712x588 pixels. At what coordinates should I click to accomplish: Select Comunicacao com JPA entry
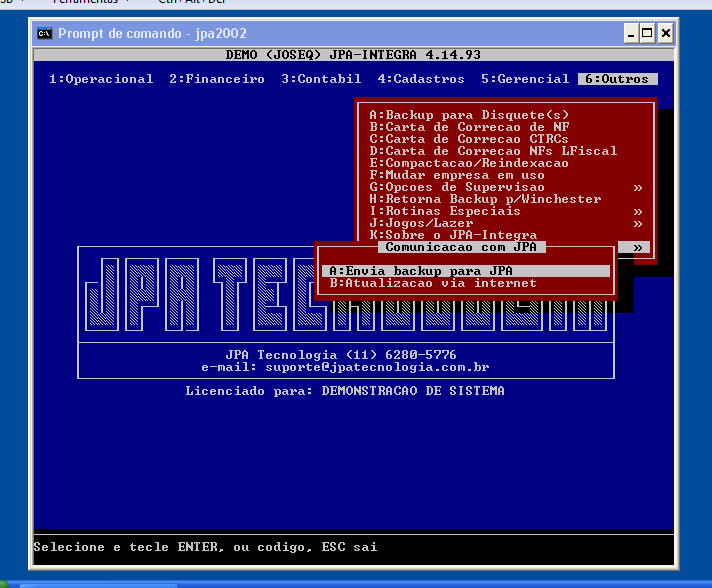(461, 247)
